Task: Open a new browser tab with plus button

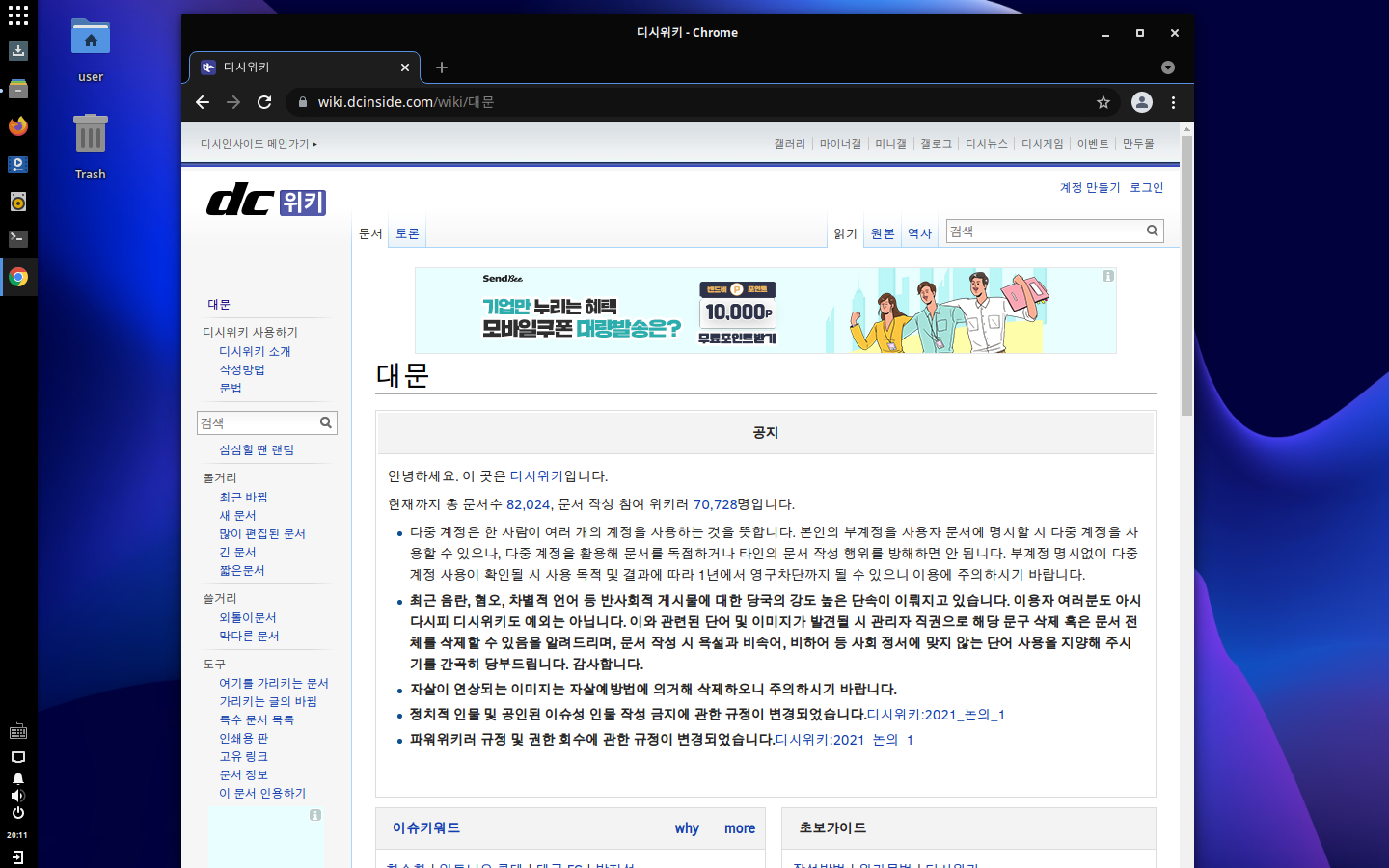Action: 442,68
